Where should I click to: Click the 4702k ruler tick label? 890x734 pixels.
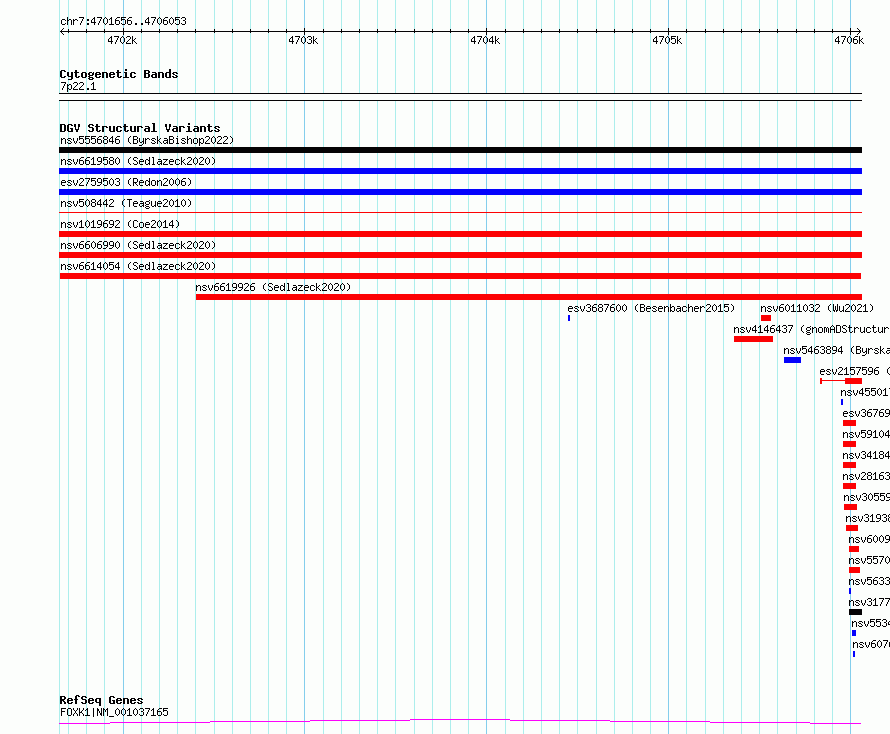coord(122,40)
